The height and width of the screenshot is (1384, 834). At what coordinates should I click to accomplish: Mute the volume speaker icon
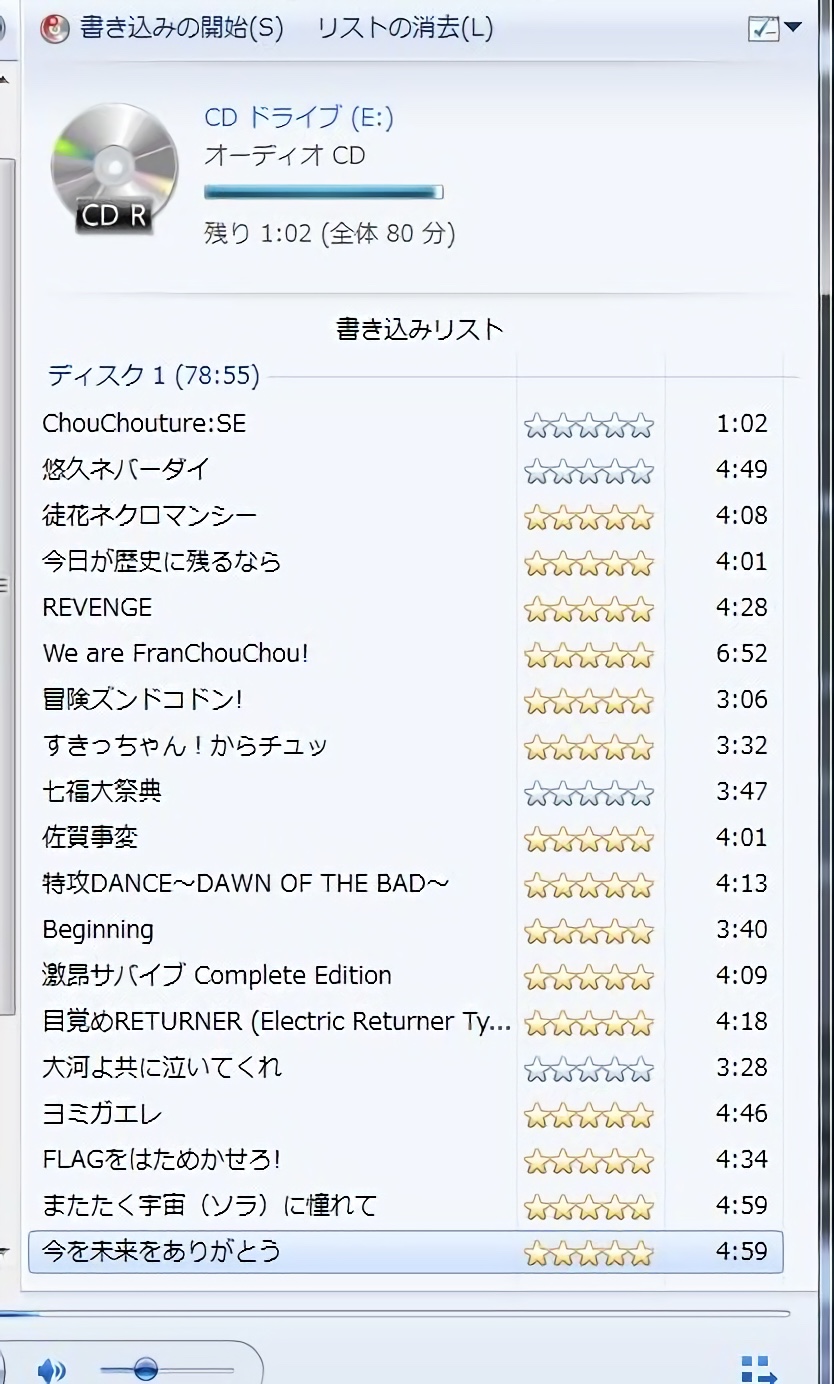coord(51,1369)
